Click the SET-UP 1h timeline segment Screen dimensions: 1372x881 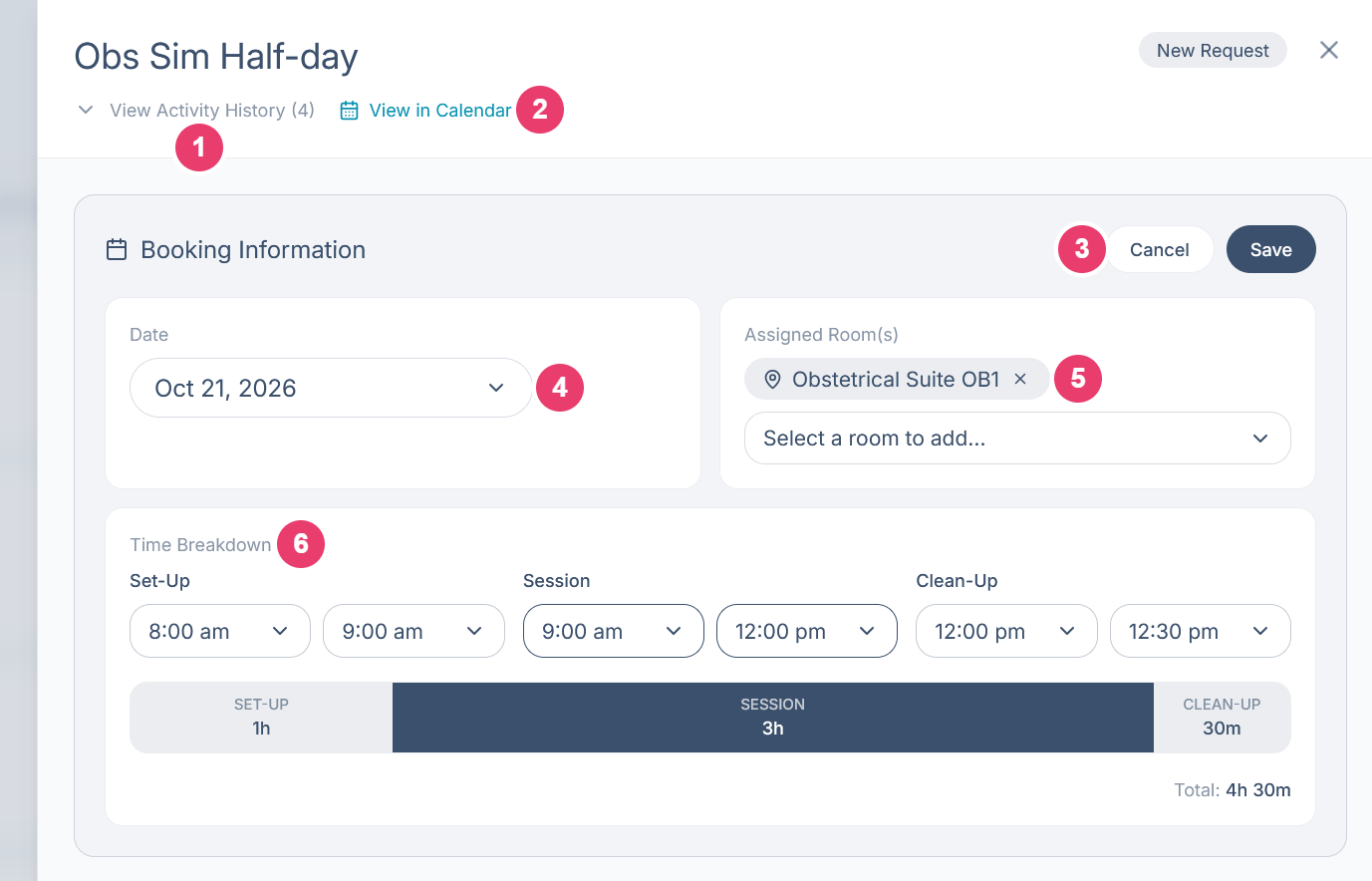tap(261, 718)
